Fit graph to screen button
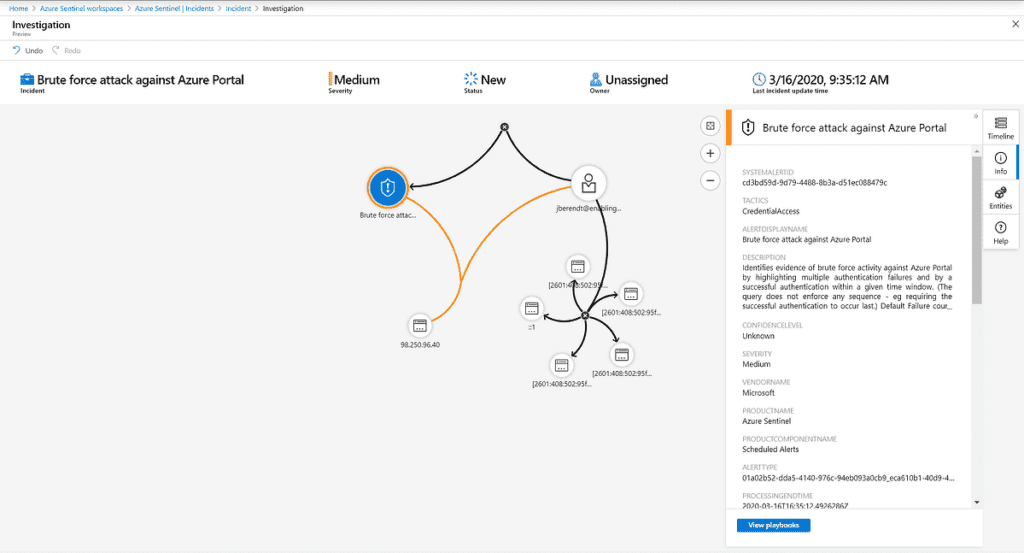This screenshot has width=1024, height=553. [710, 126]
